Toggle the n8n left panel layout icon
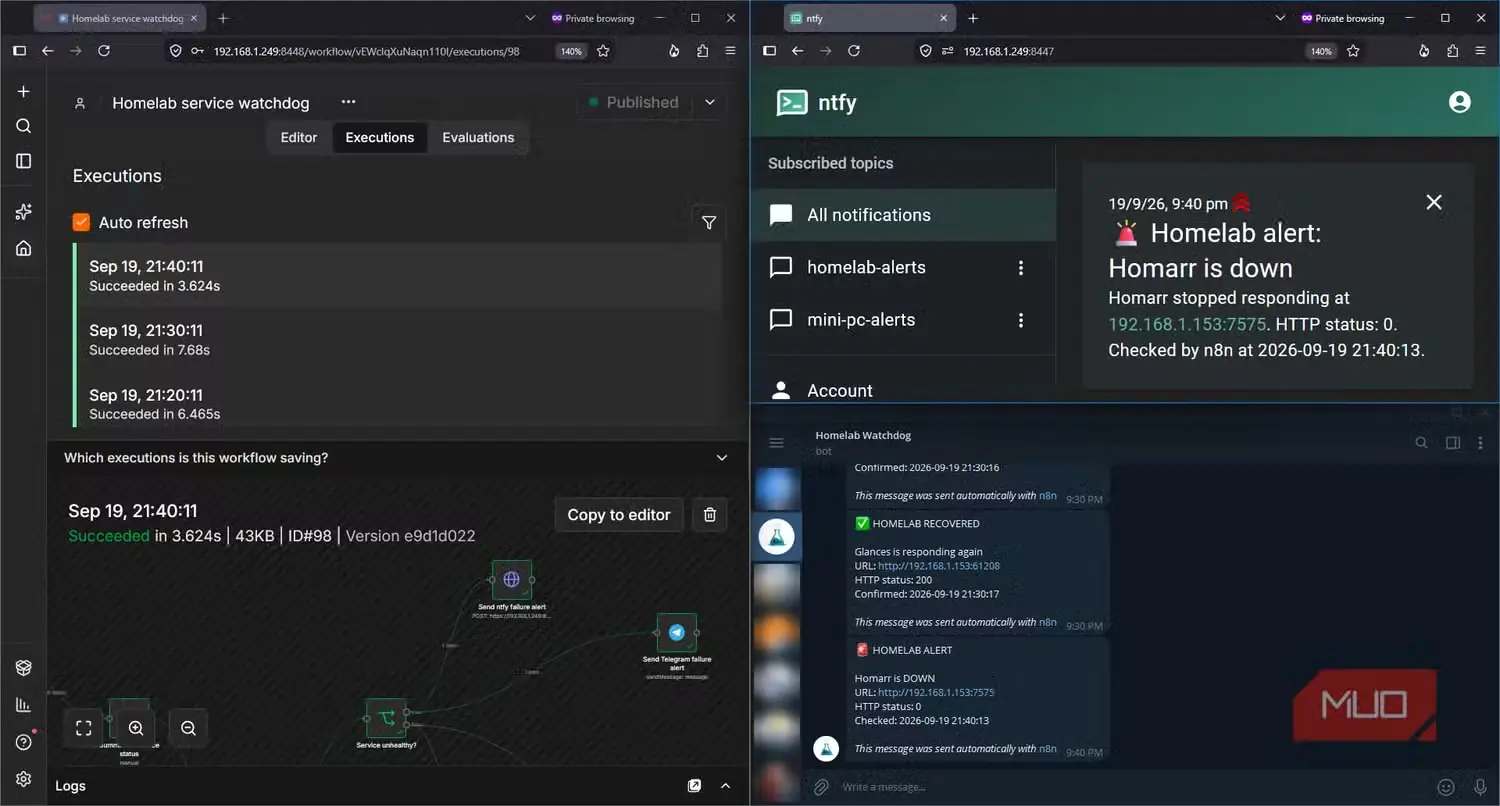This screenshot has height=806, width=1500. click(x=24, y=161)
